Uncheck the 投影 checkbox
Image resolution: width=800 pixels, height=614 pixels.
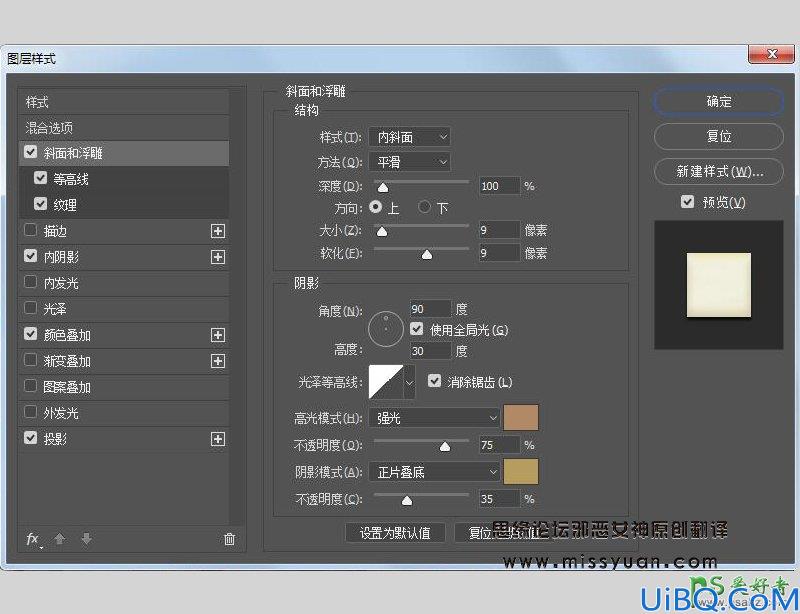point(31,438)
